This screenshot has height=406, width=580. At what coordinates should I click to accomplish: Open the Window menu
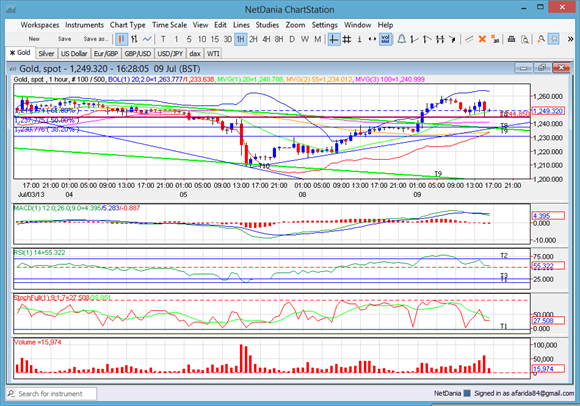point(357,25)
